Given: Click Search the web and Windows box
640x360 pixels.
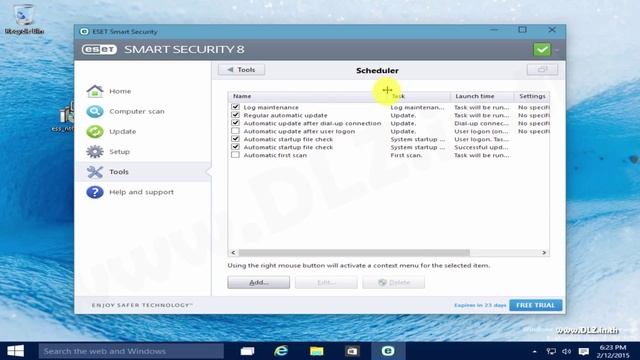Looking at the screenshot, I should [x=131, y=351].
